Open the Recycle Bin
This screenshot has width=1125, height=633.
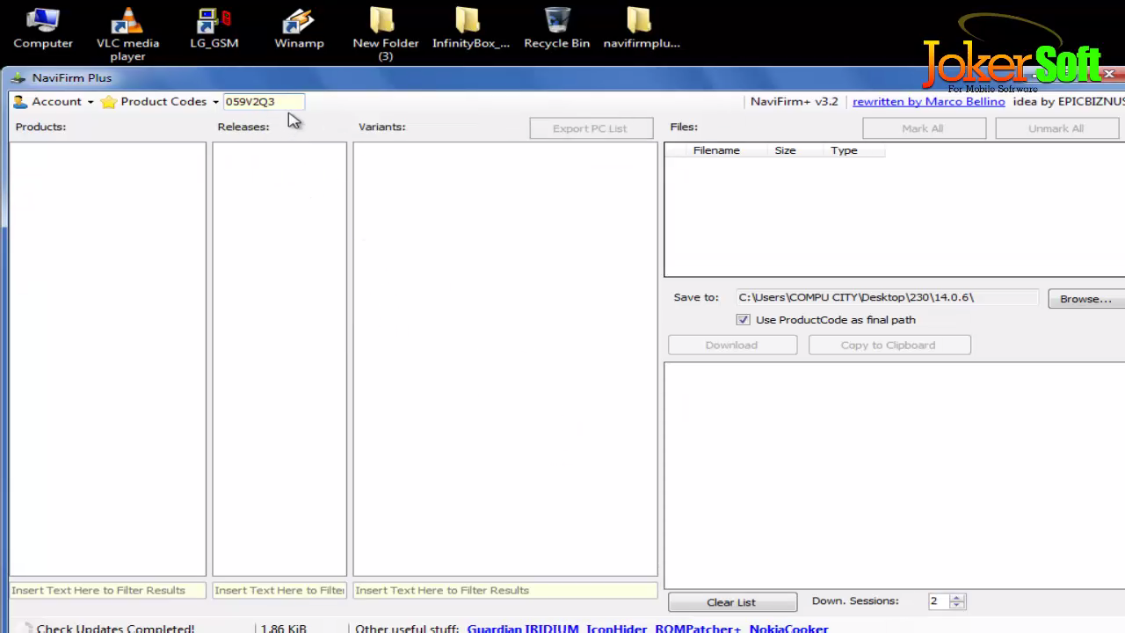pos(557,28)
